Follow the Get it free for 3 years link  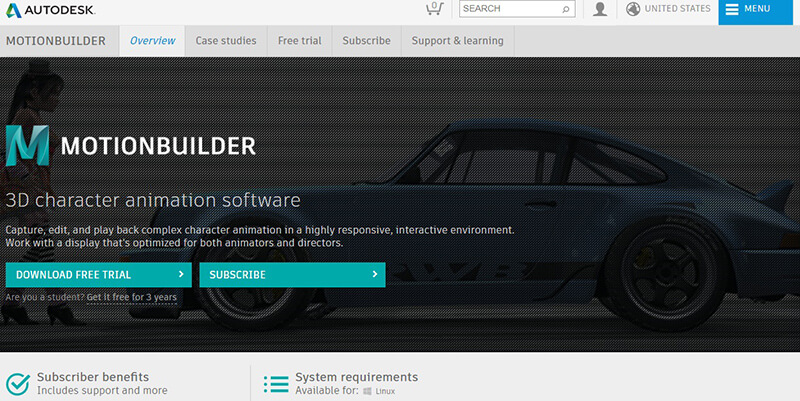132,297
